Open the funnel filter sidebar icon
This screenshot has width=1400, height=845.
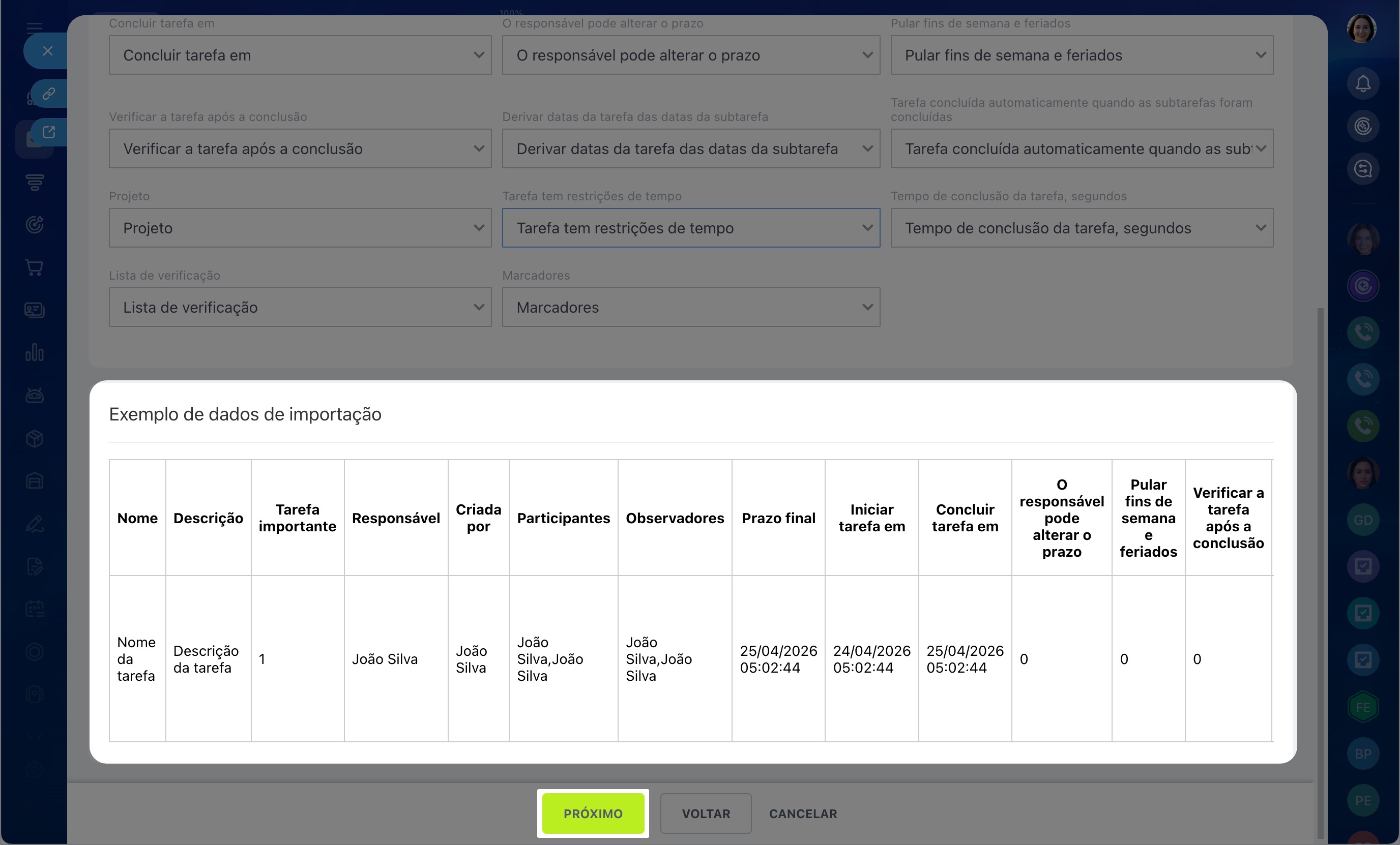point(35,183)
